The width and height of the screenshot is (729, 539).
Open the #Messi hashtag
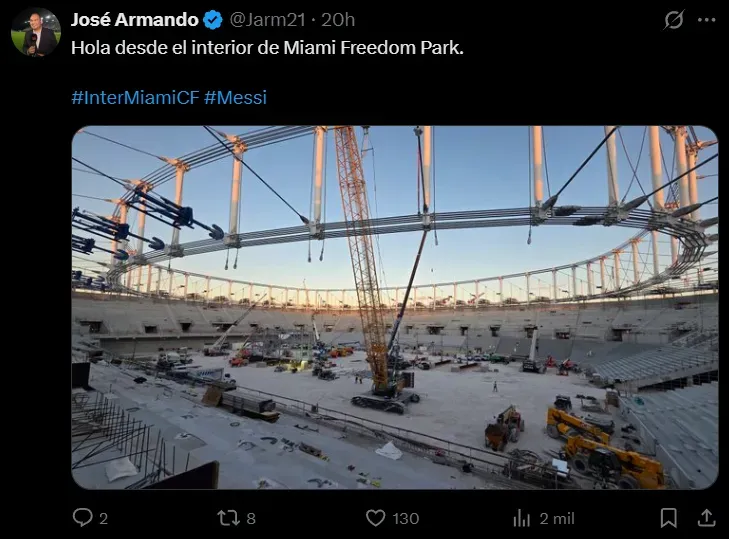[x=235, y=98]
